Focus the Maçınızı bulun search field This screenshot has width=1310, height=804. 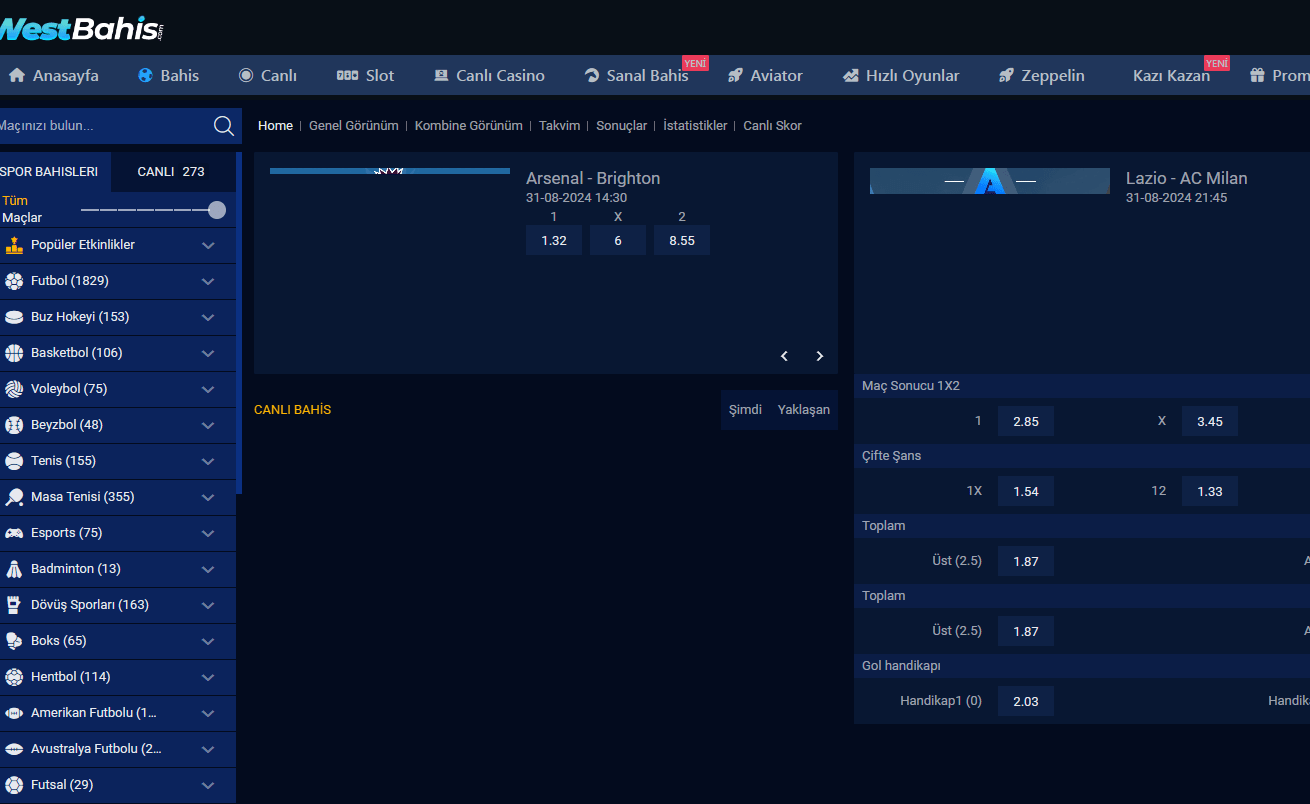coord(105,126)
